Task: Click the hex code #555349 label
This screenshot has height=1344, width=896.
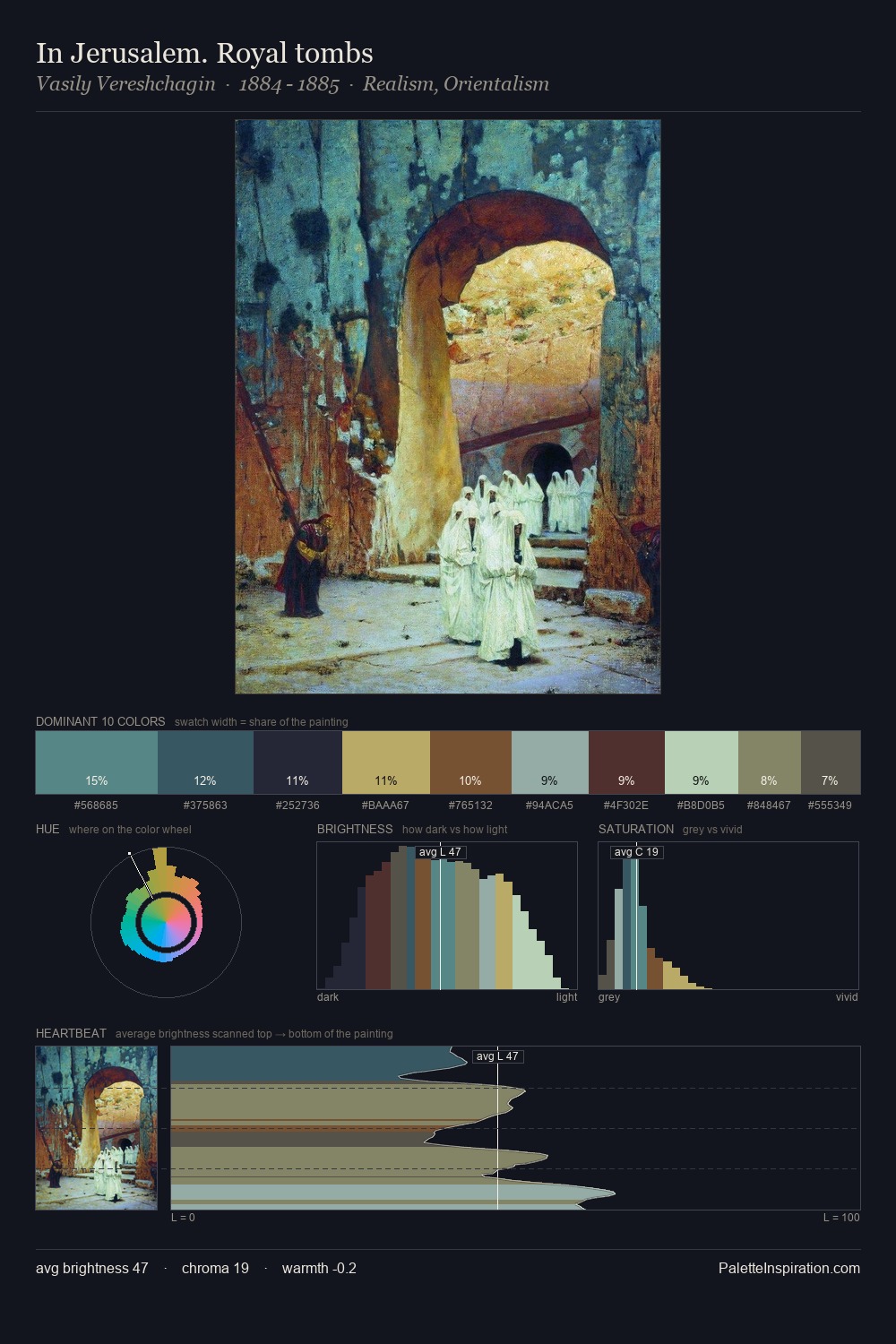Action: coord(830,806)
